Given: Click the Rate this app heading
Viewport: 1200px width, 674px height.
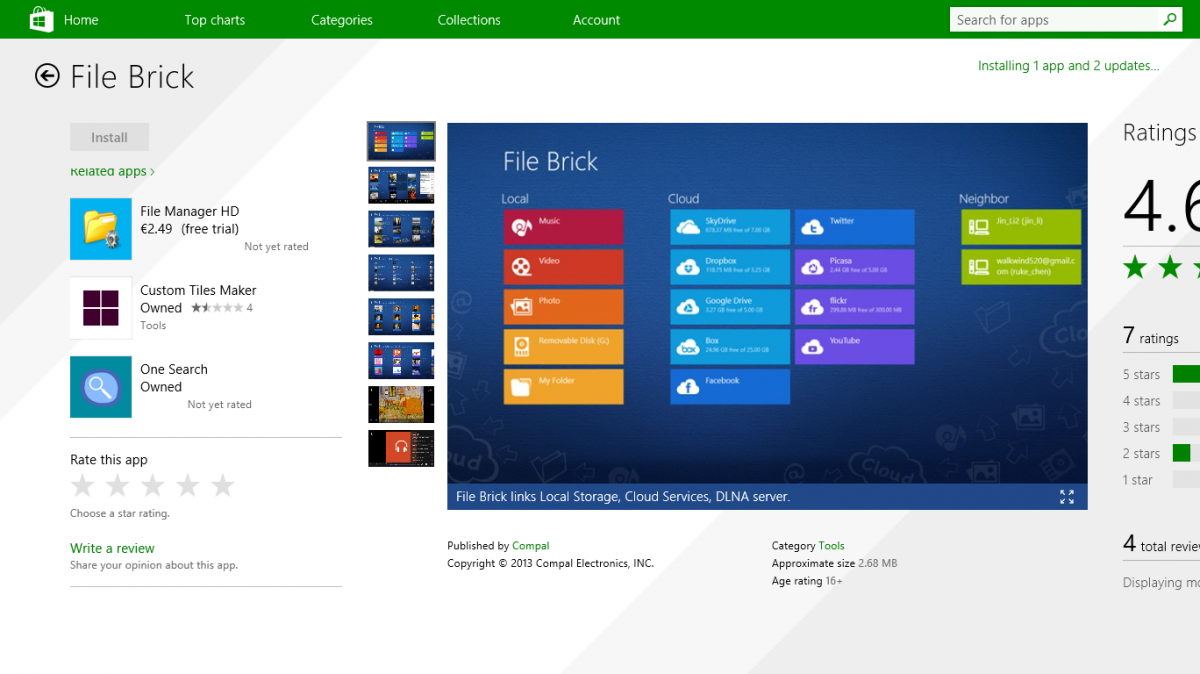Looking at the screenshot, I should tap(109, 460).
